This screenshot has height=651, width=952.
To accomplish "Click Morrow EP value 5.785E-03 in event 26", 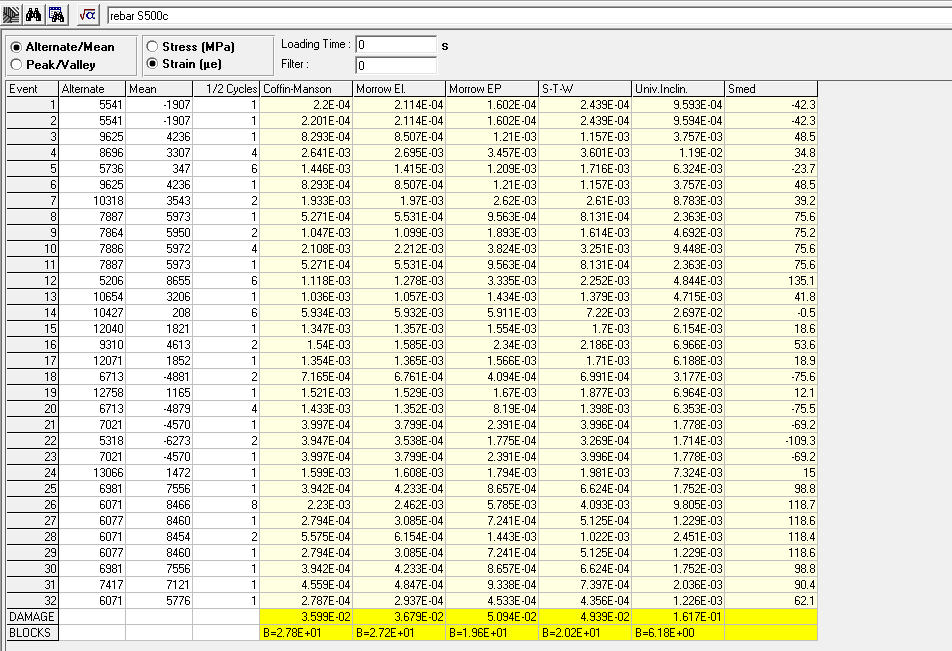I will click(492, 505).
